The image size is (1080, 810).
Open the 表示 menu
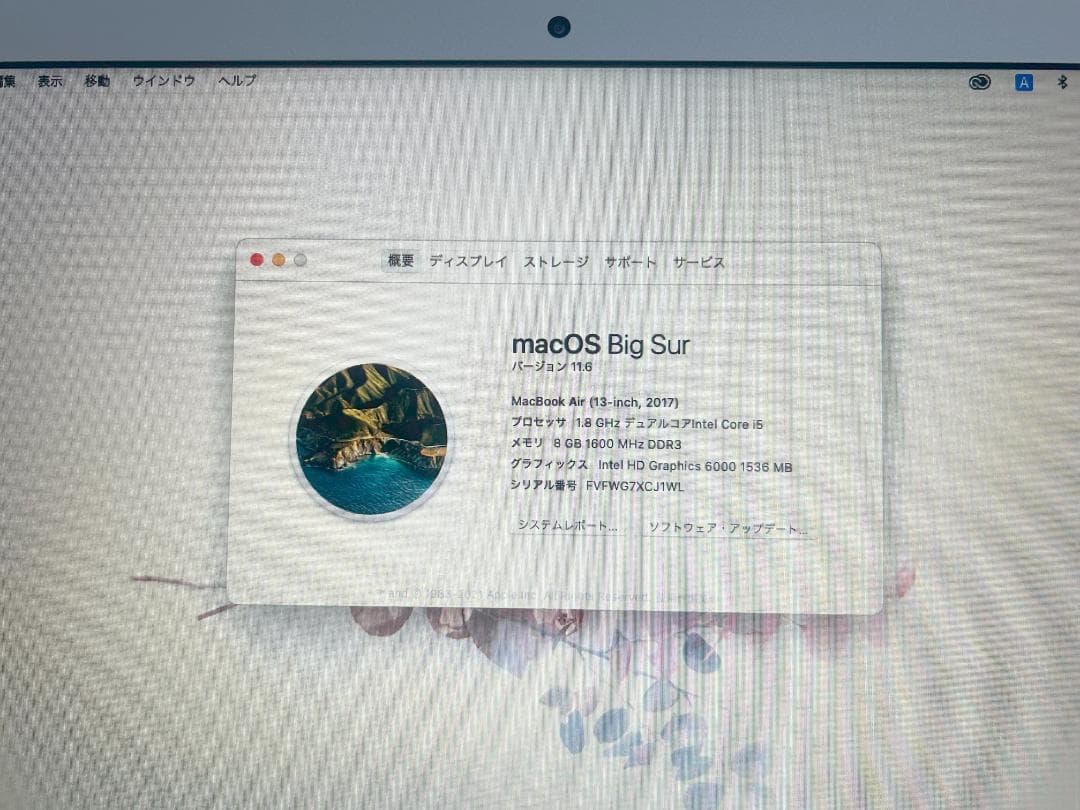tap(50, 81)
